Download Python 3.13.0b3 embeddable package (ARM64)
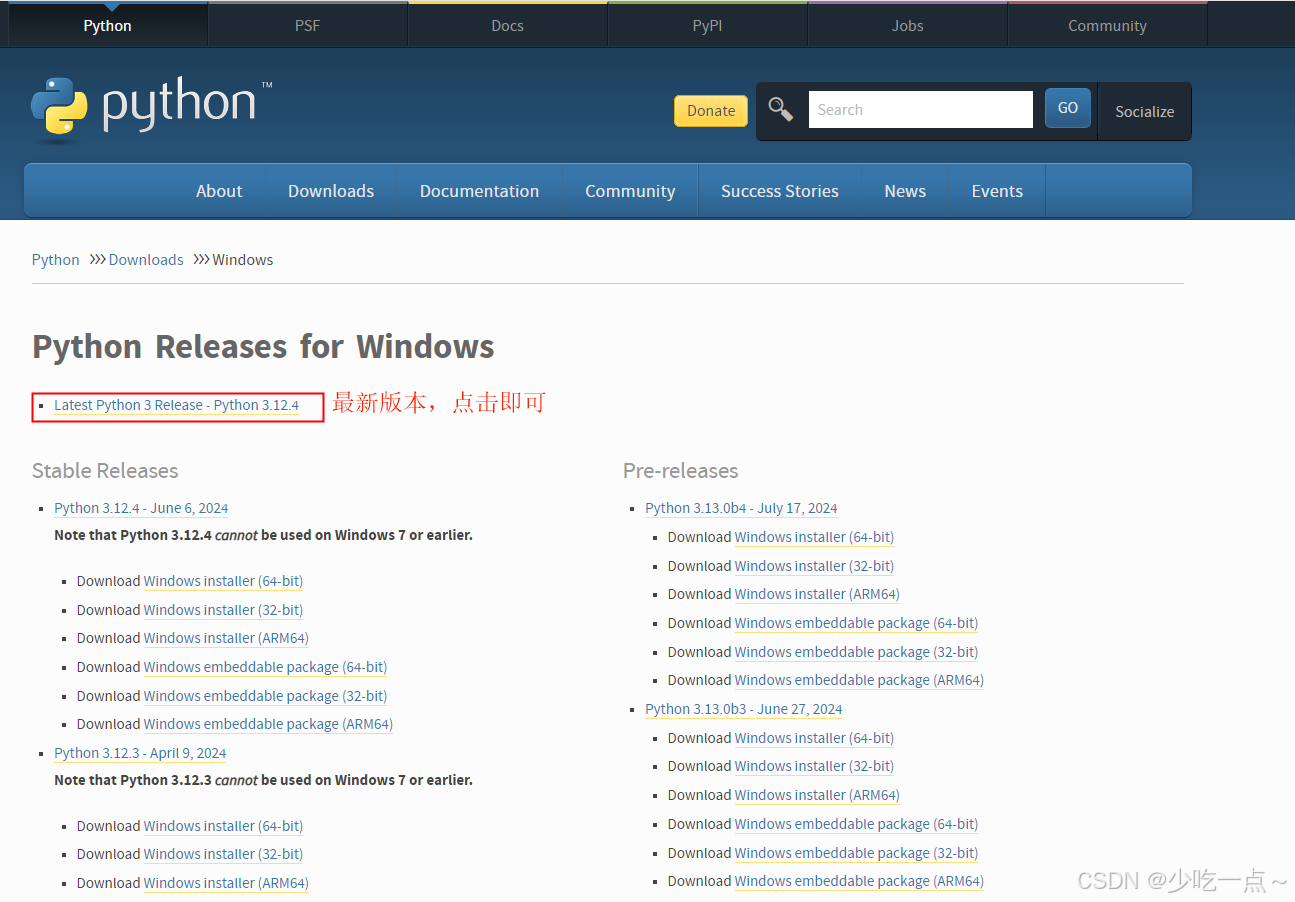This screenshot has width=1295, height=902. coord(859,881)
